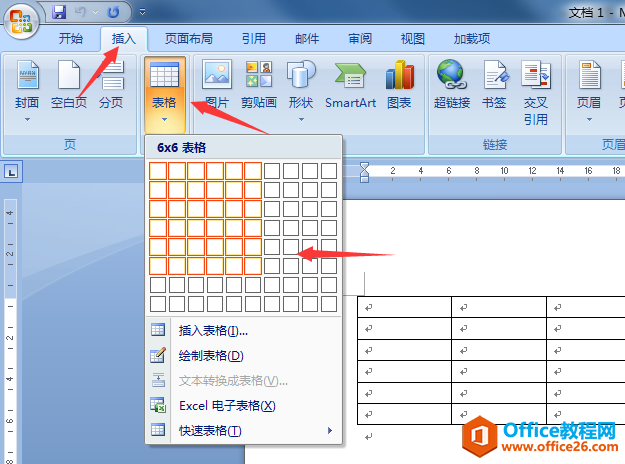
Task: Select 绘制表格(D) from the menu
Action: tap(243, 356)
